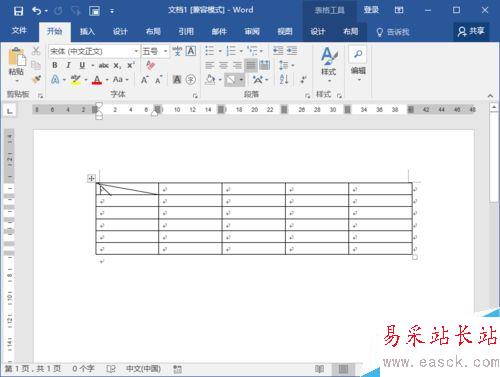Grow font size with larger A

(145, 80)
